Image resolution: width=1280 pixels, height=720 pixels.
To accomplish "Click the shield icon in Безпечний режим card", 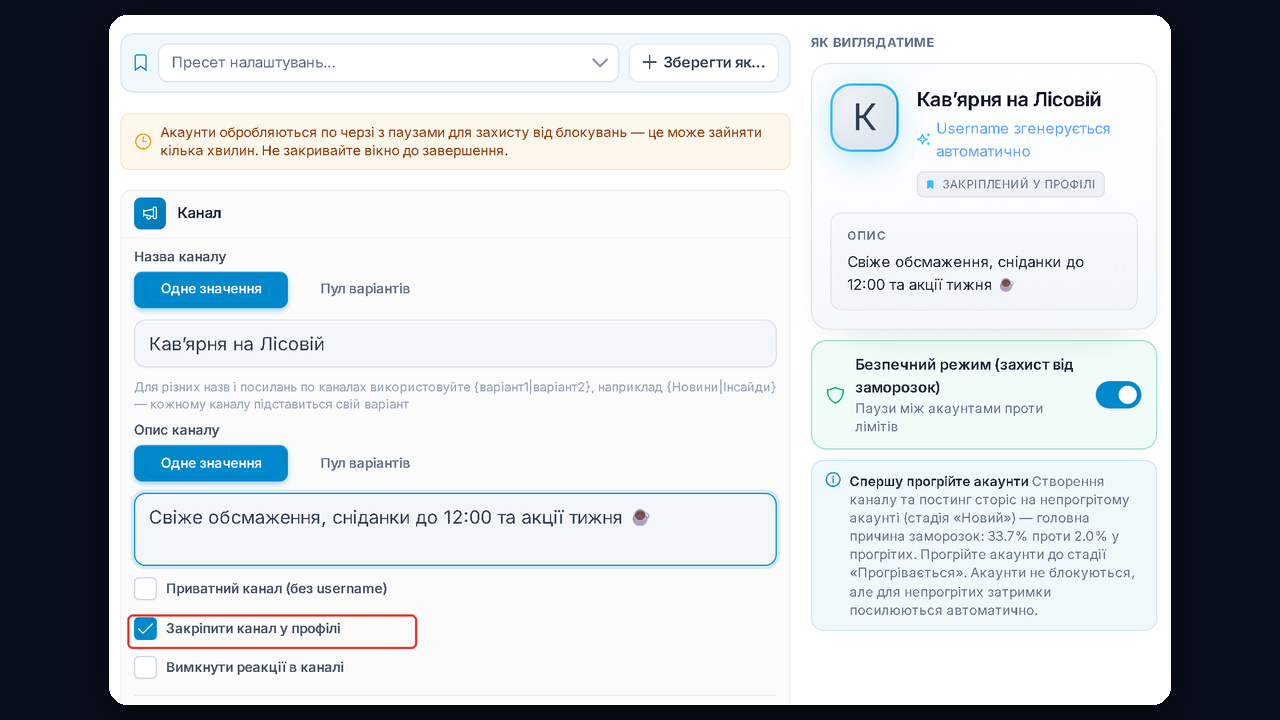I will point(836,395).
